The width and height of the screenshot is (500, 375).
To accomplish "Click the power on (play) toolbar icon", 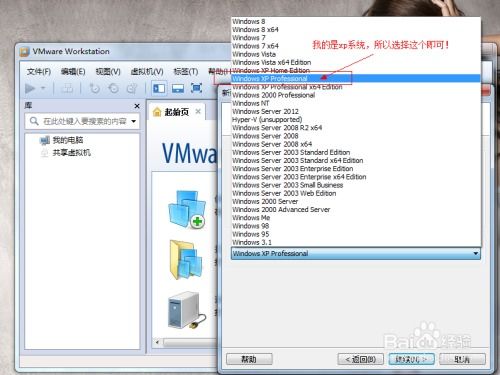I will point(30,89).
